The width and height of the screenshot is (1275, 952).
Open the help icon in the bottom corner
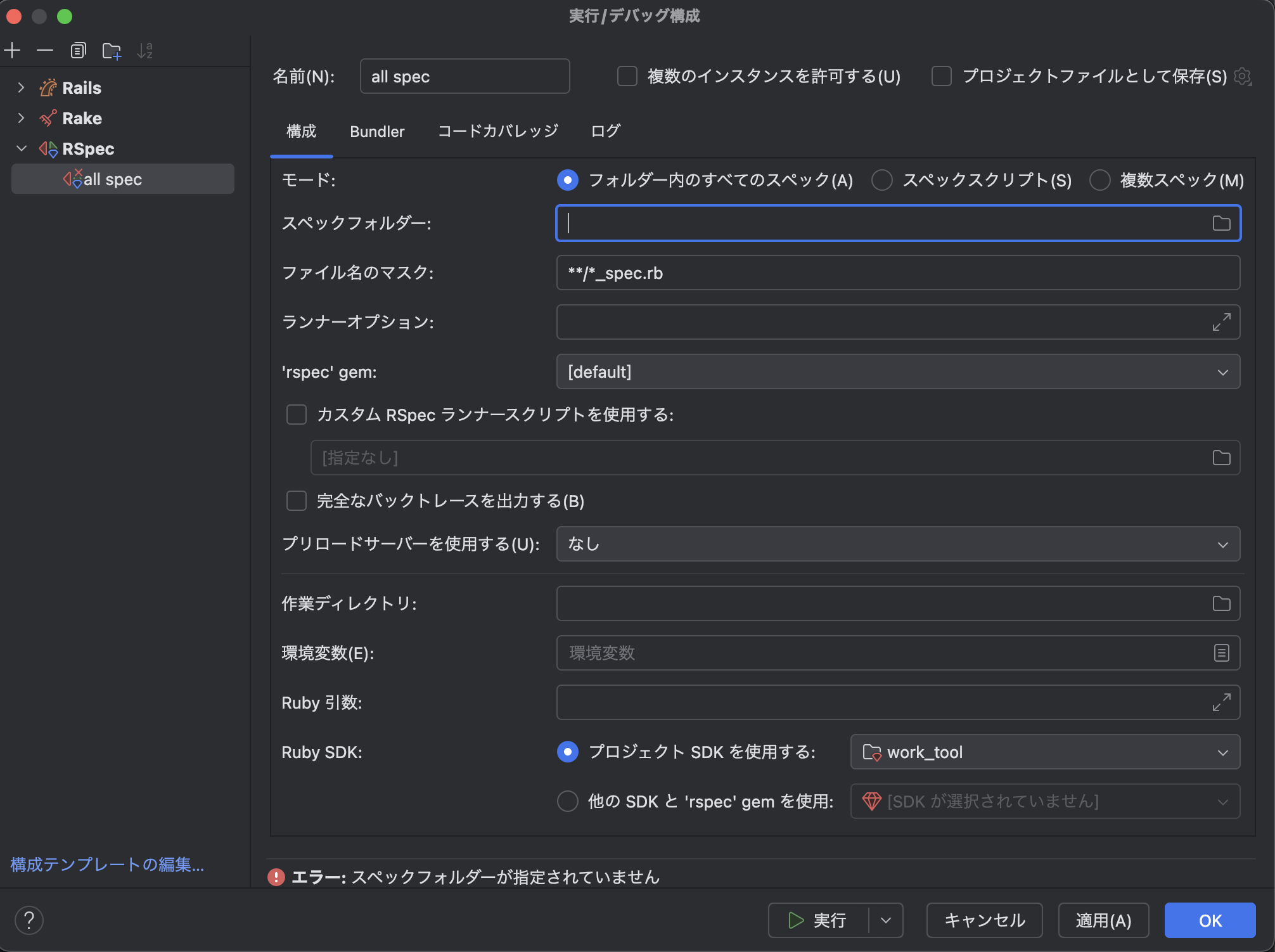point(28,920)
